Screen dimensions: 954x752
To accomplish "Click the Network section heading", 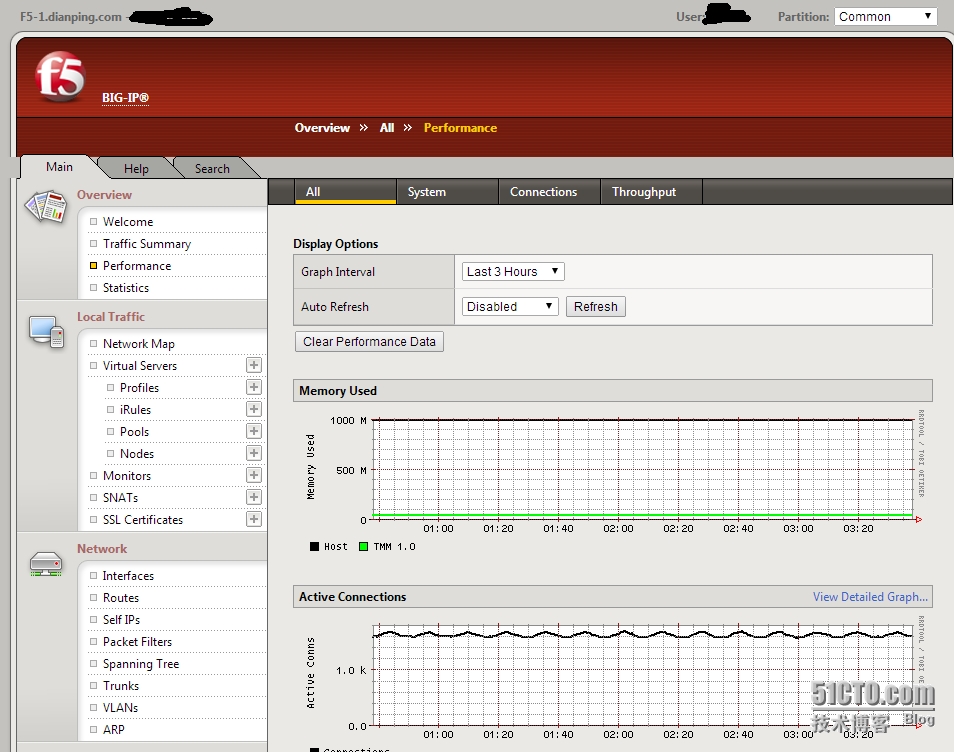I will coord(102,548).
